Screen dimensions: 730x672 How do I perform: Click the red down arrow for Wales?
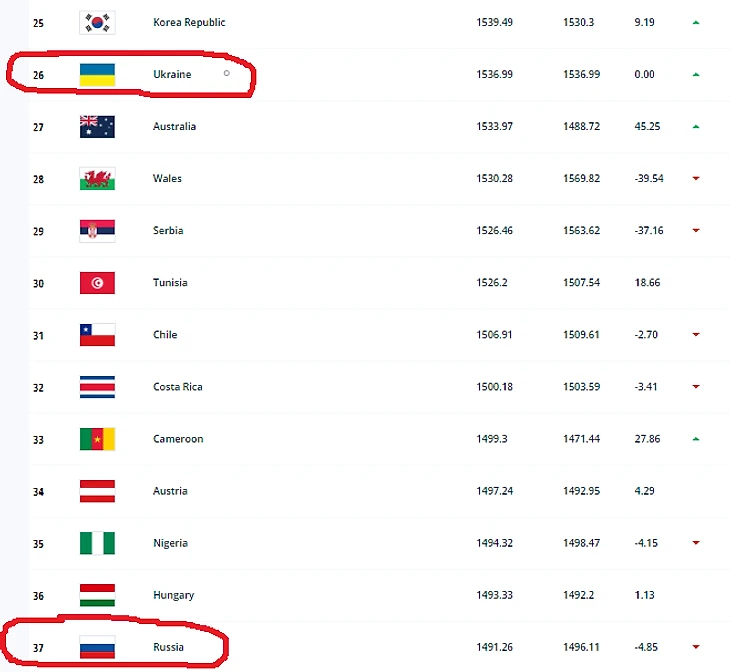[696, 178]
